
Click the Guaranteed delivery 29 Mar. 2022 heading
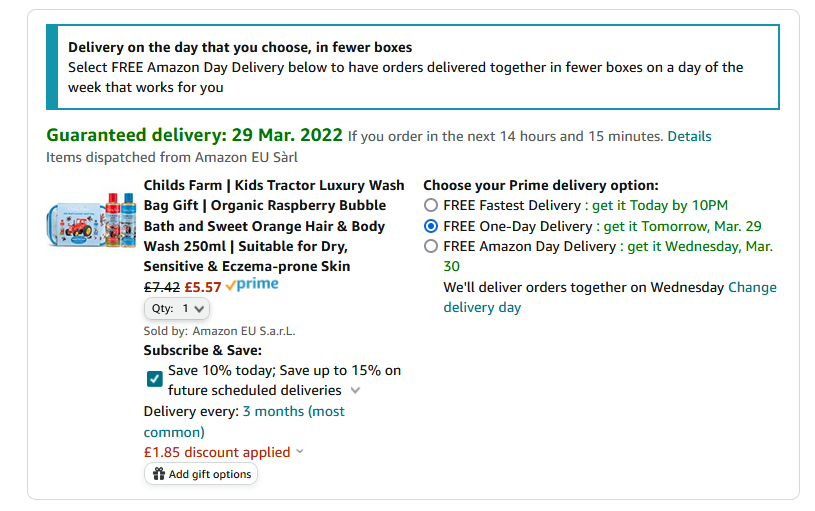pyautogui.click(x=194, y=135)
